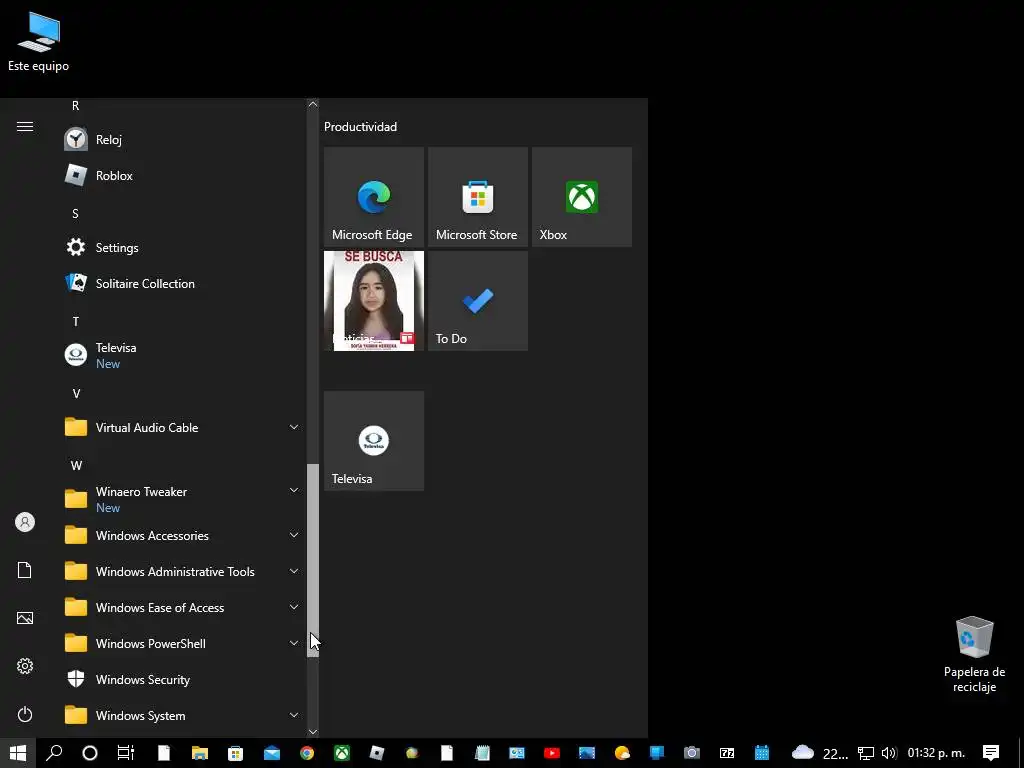Open the To Do tile

pyautogui.click(x=477, y=300)
